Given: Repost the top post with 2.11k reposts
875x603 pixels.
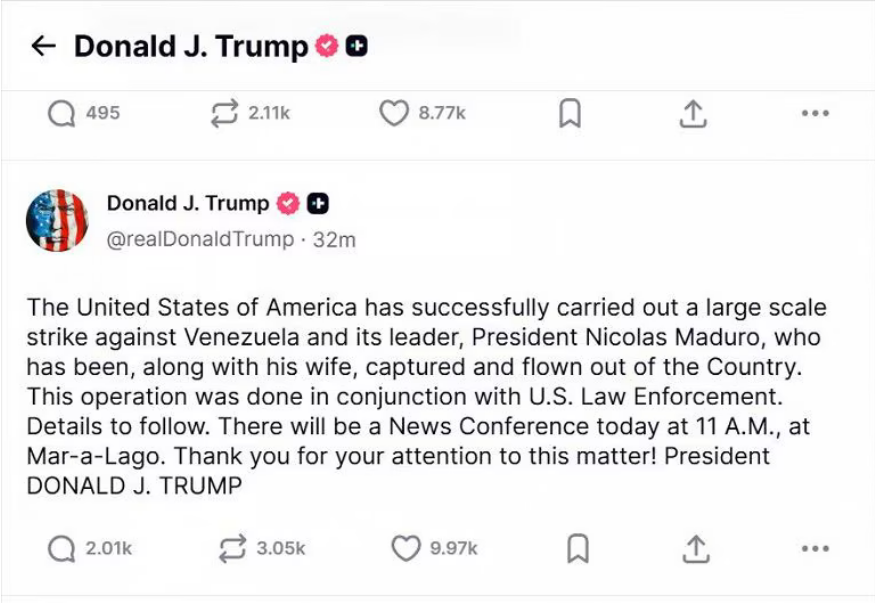Looking at the screenshot, I should pos(226,114).
